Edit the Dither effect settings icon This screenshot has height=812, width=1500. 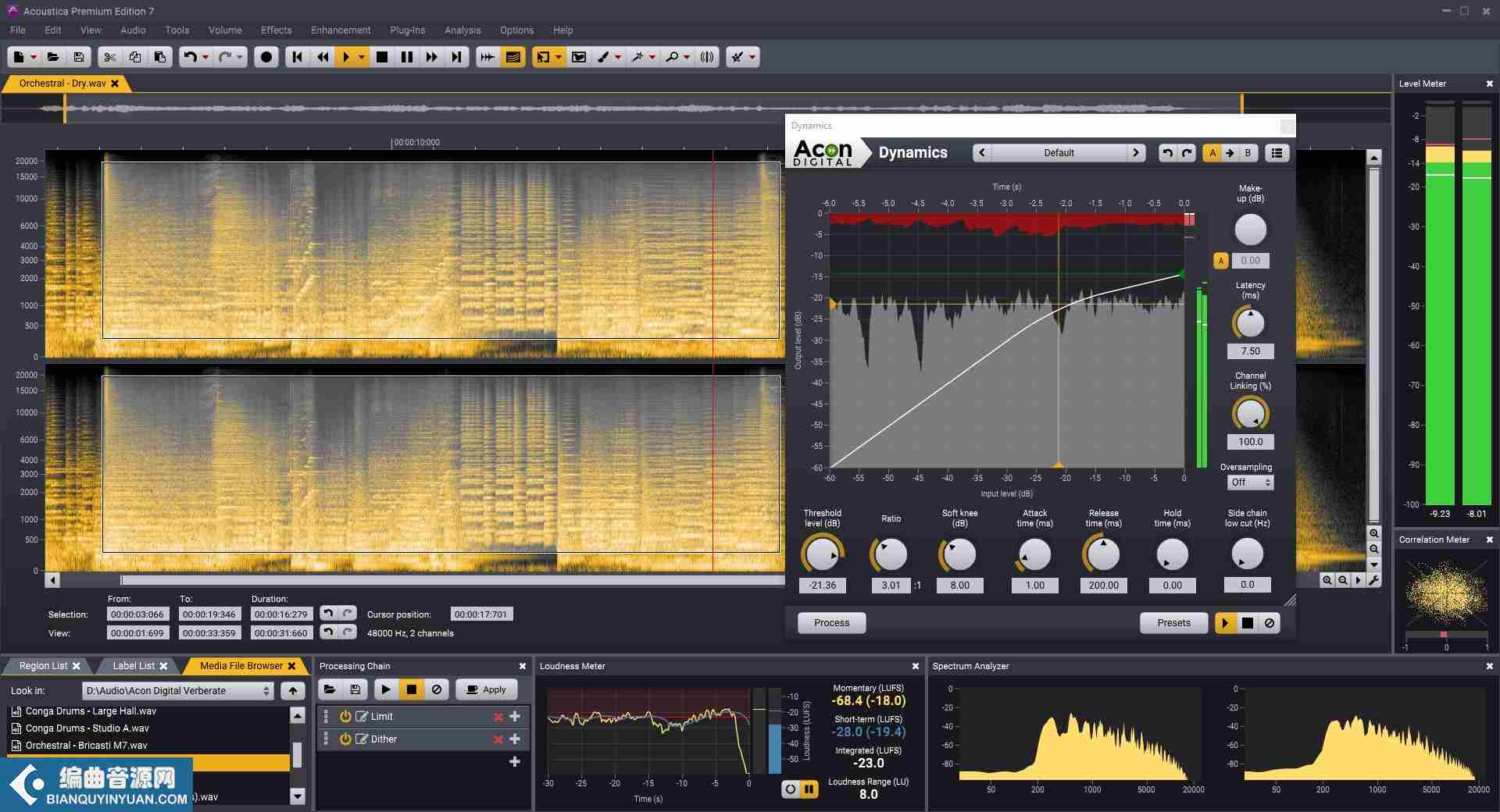(x=362, y=739)
